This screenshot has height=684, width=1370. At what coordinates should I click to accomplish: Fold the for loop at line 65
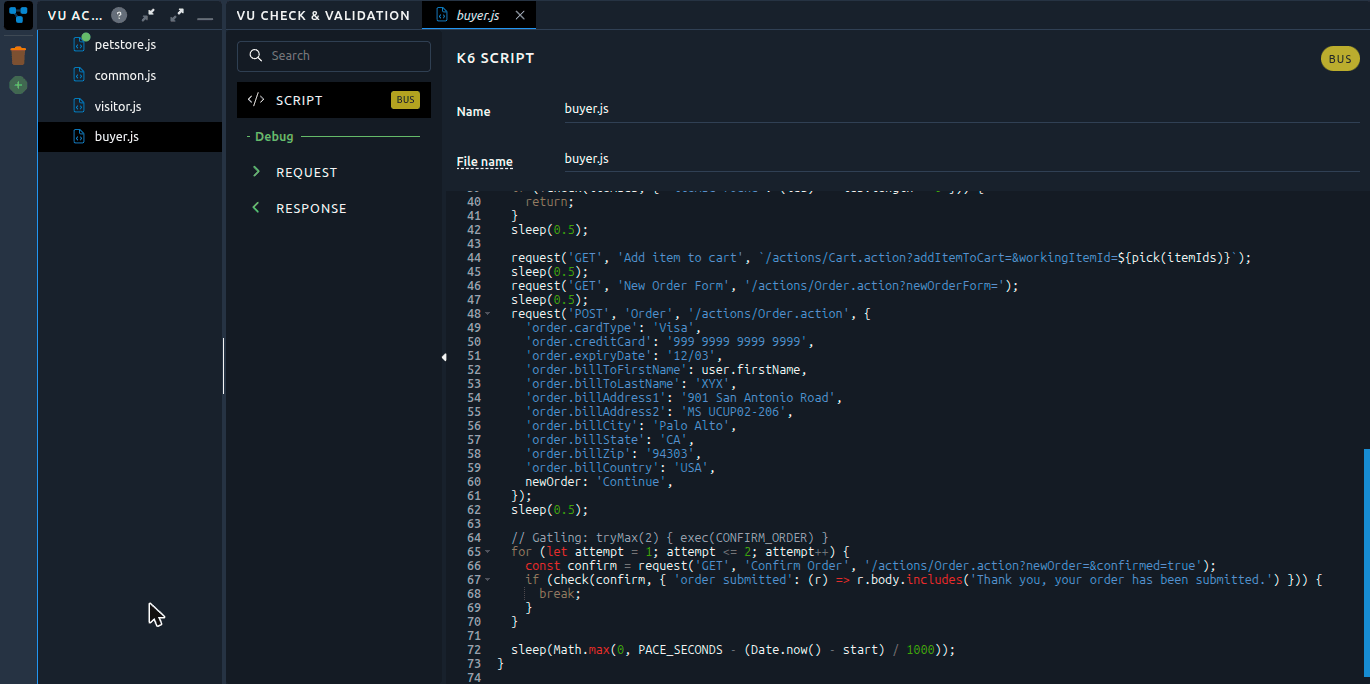[487, 552]
